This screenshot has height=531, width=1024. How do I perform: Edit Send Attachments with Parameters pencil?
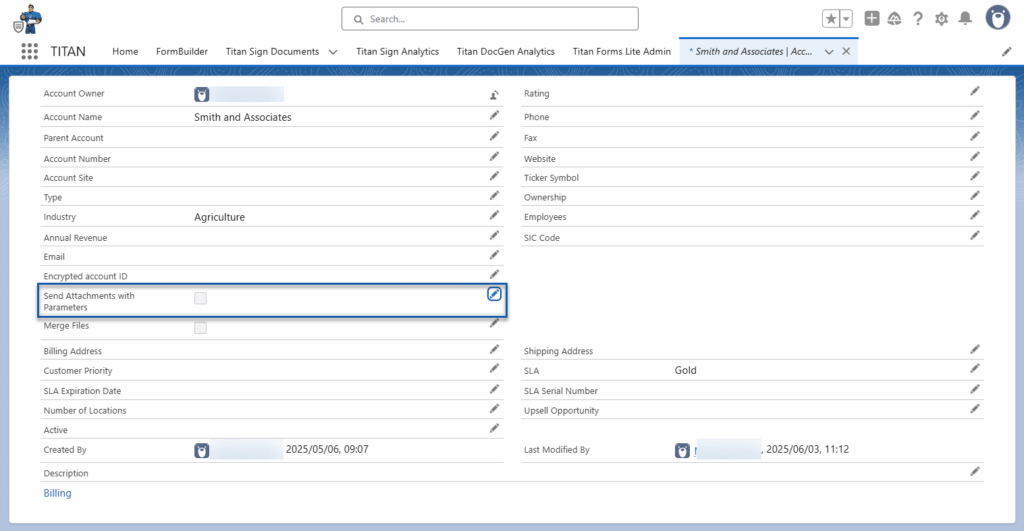coord(494,294)
